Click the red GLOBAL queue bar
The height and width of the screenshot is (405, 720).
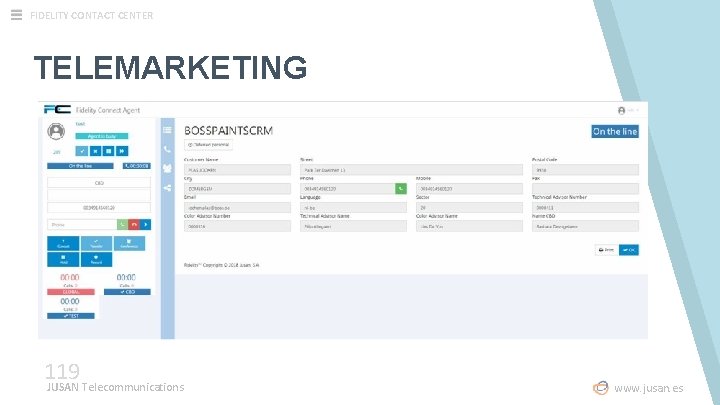71,292
